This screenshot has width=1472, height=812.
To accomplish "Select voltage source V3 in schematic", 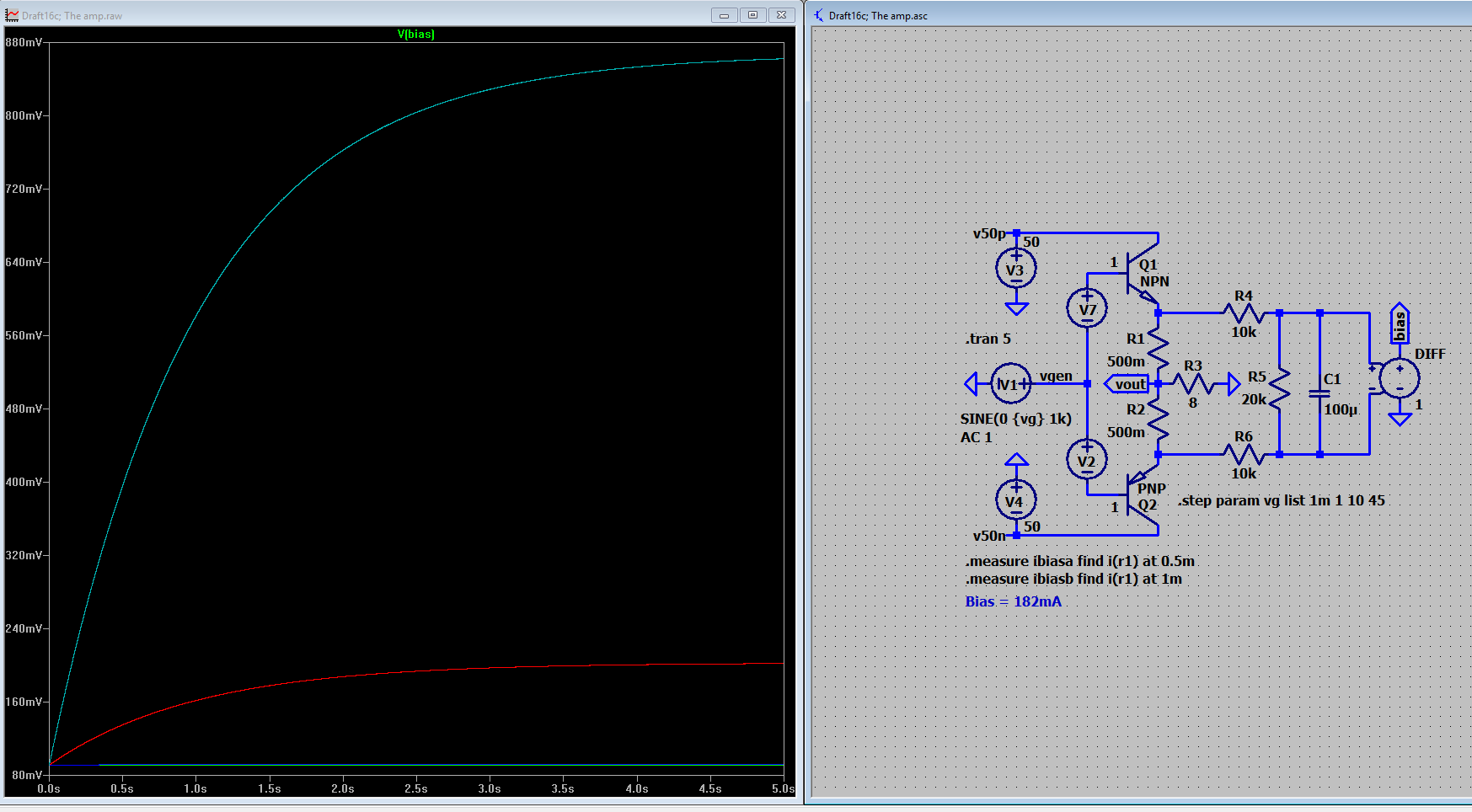I will [1016, 270].
